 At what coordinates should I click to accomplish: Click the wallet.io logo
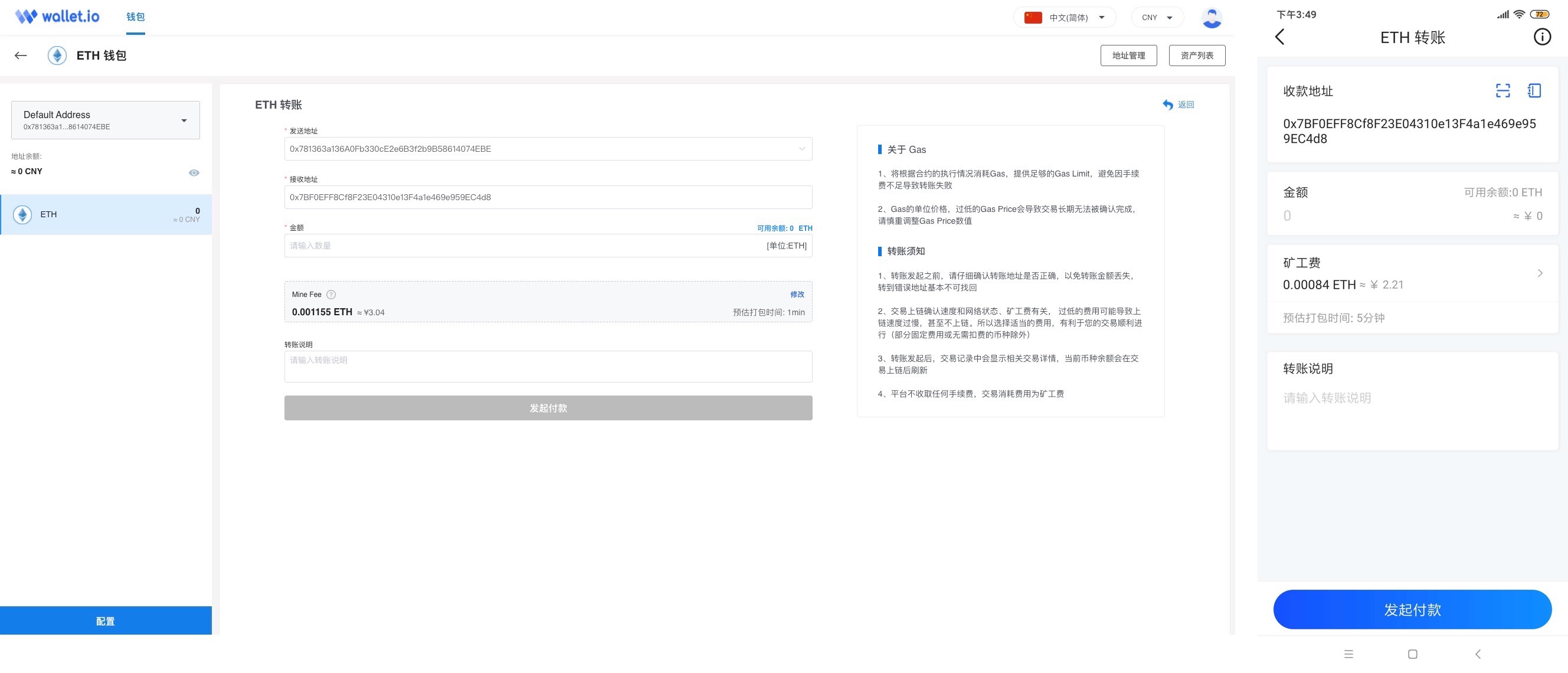(x=57, y=17)
